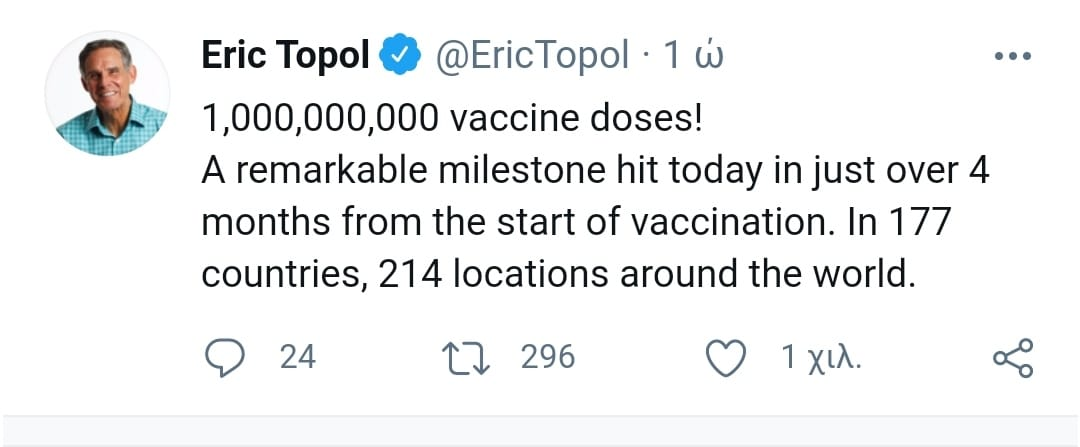Open the @EricTopol handle link
Screen dimensions: 1080x447
click(x=530, y=57)
